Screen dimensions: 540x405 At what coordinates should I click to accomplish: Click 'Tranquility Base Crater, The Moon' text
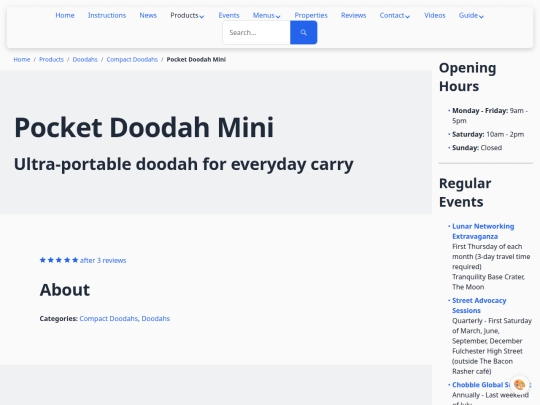pos(488,282)
